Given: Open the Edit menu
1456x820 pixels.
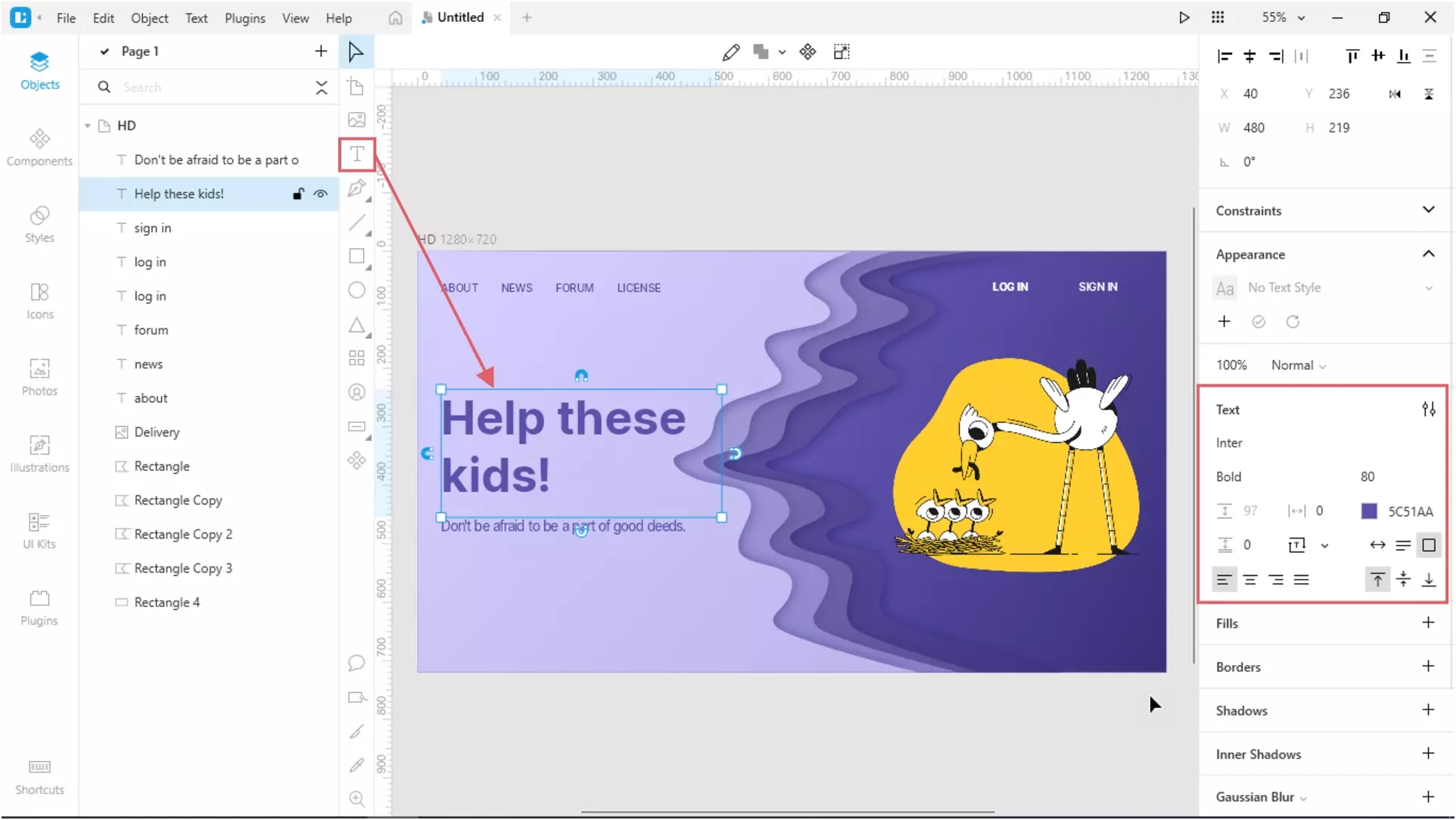Looking at the screenshot, I should [104, 18].
